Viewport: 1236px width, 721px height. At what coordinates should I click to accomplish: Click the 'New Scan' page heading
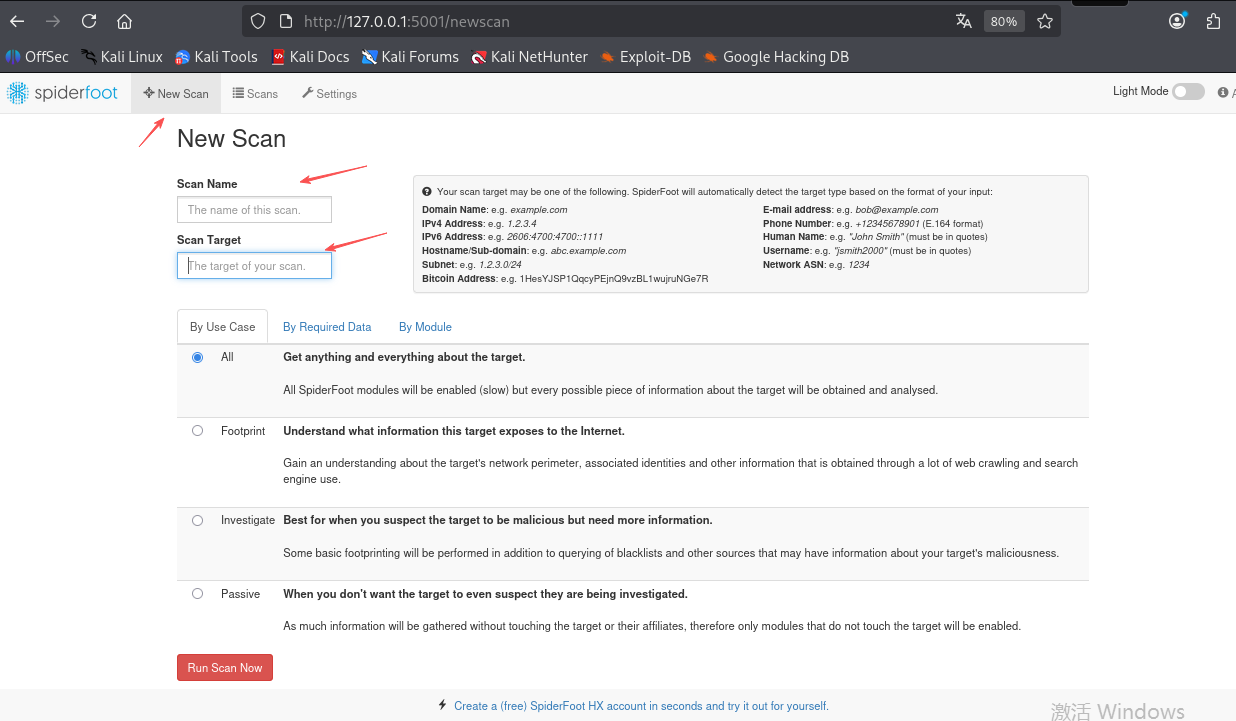pyautogui.click(x=231, y=139)
